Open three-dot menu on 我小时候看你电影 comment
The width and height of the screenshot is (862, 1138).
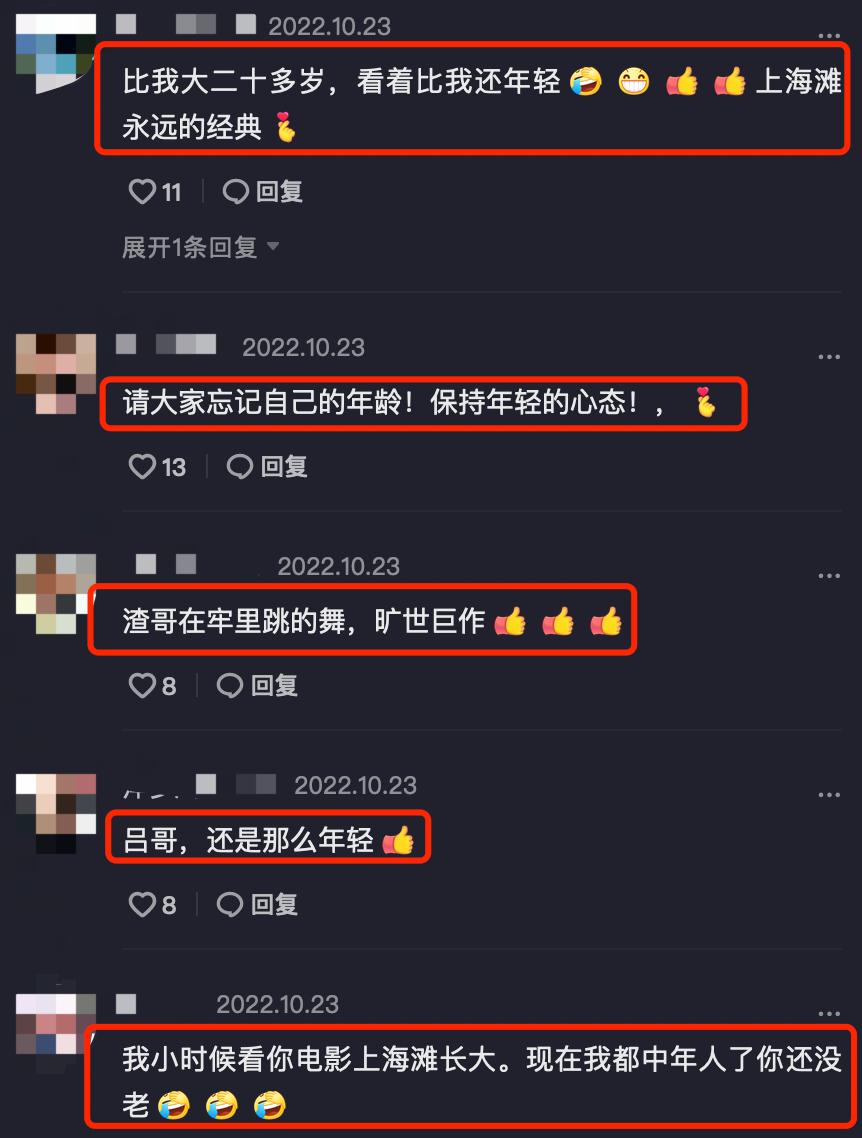(x=829, y=1013)
